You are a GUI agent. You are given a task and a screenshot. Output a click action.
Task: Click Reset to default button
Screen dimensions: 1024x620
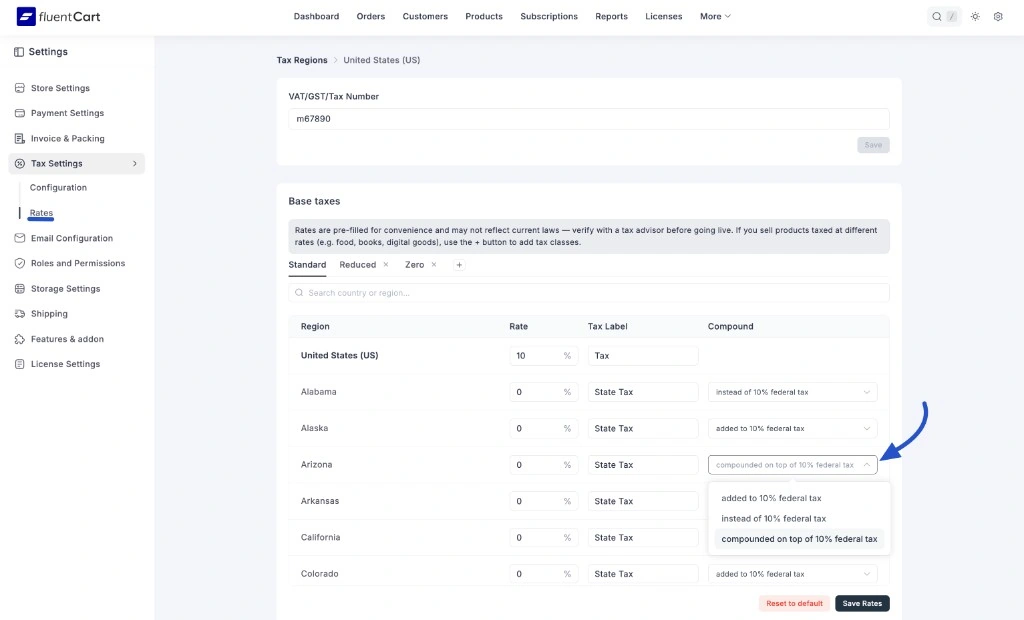794,603
